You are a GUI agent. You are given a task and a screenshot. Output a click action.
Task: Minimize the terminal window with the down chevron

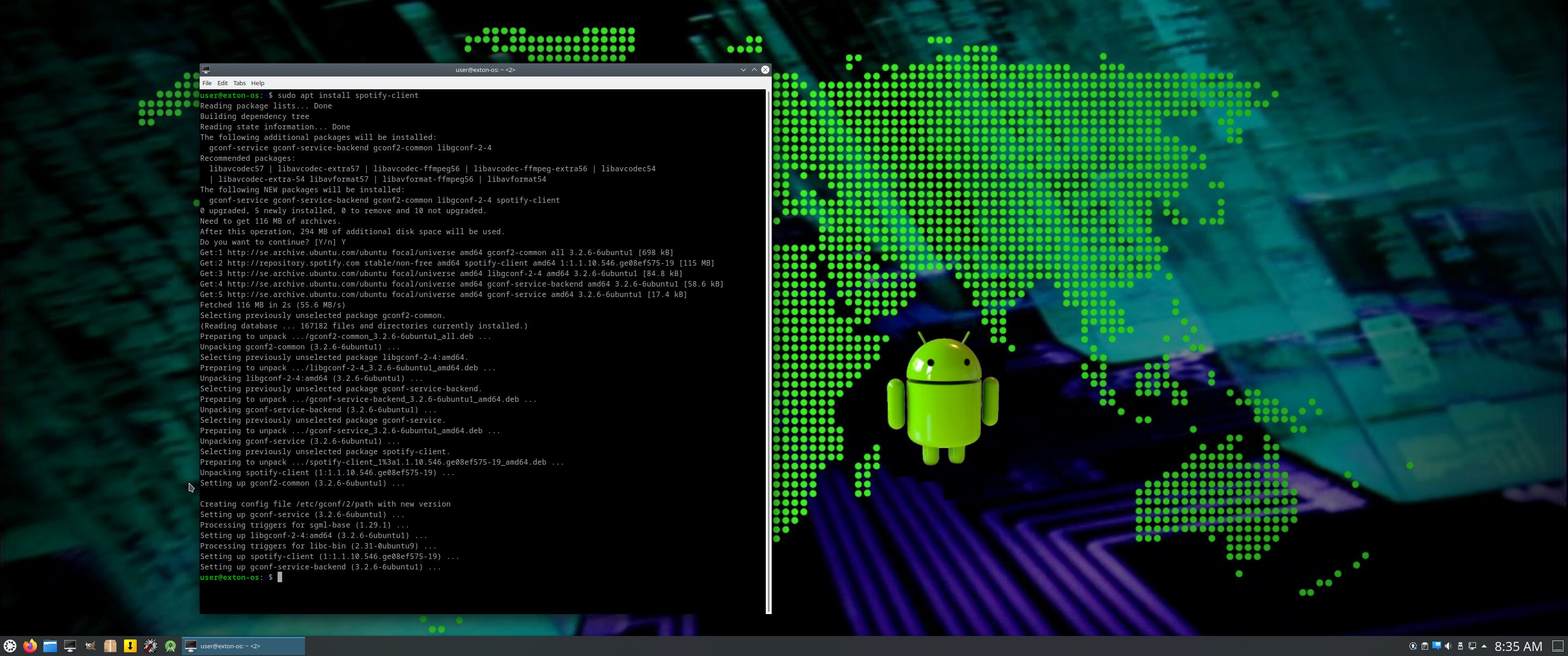[x=743, y=69]
